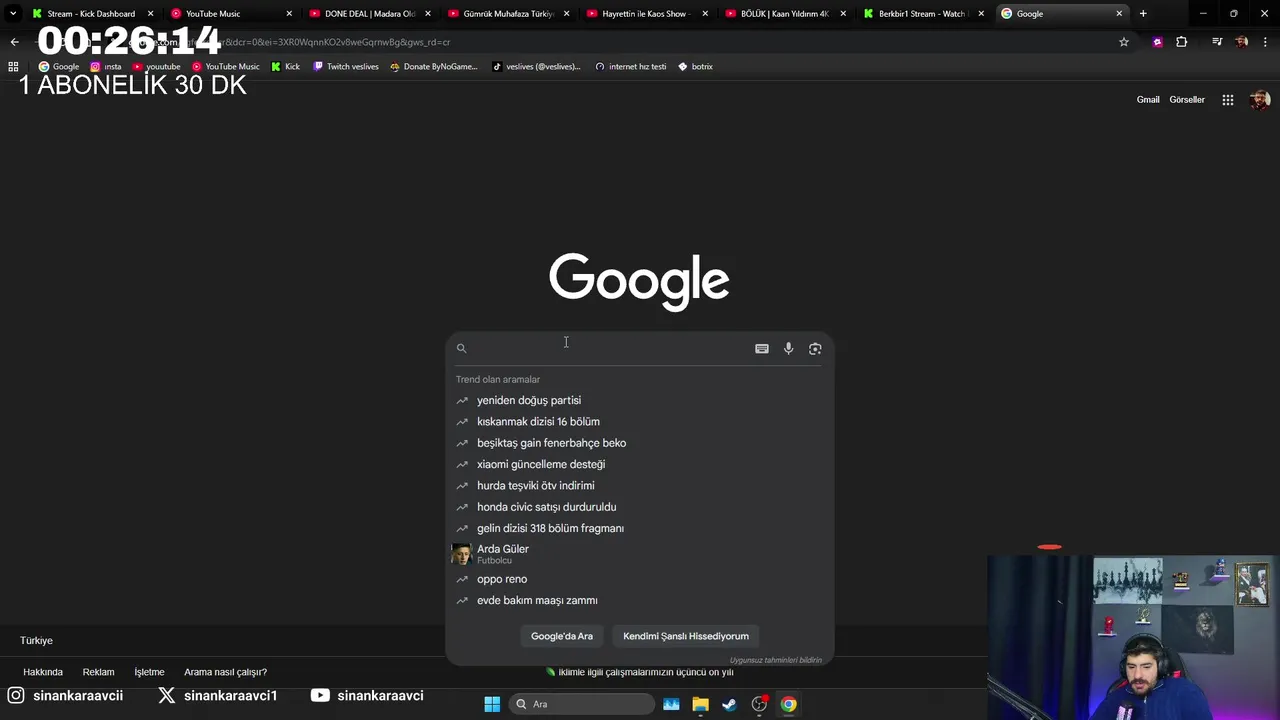Switch to the BÖLÜK Kaan Yıldırım tab

[x=786, y=14]
